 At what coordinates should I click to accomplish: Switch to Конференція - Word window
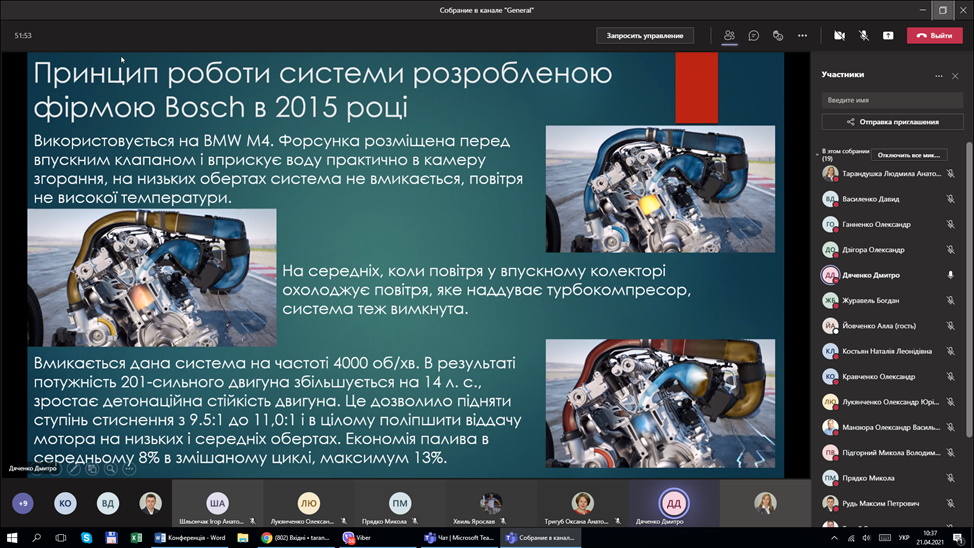coord(191,537)
